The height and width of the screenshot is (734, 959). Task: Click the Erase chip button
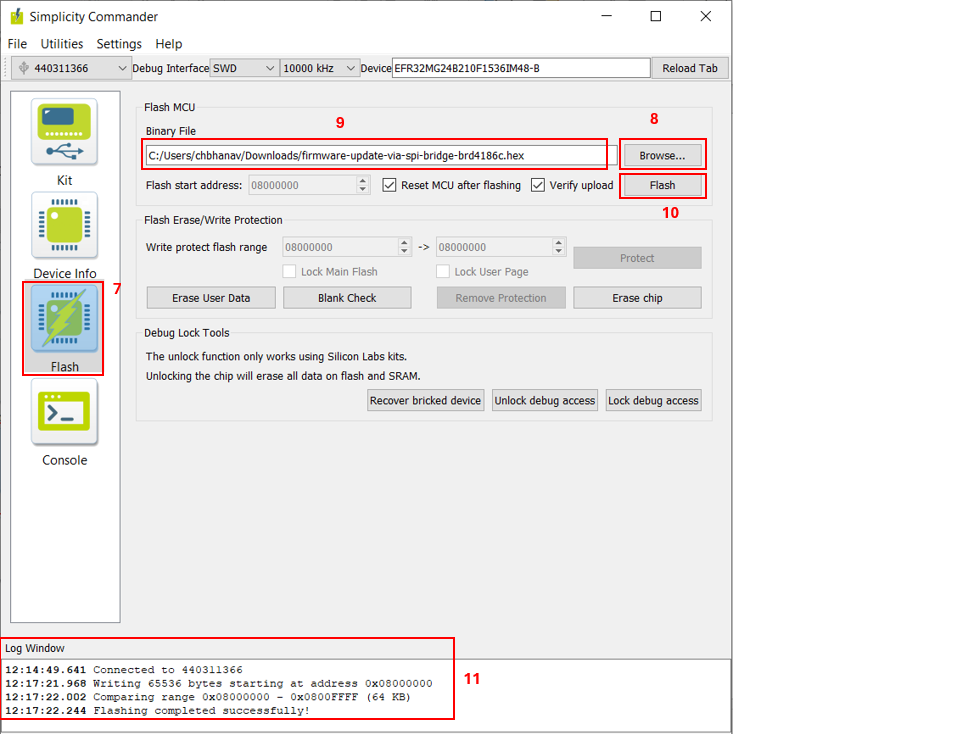(x=636, y=297)
